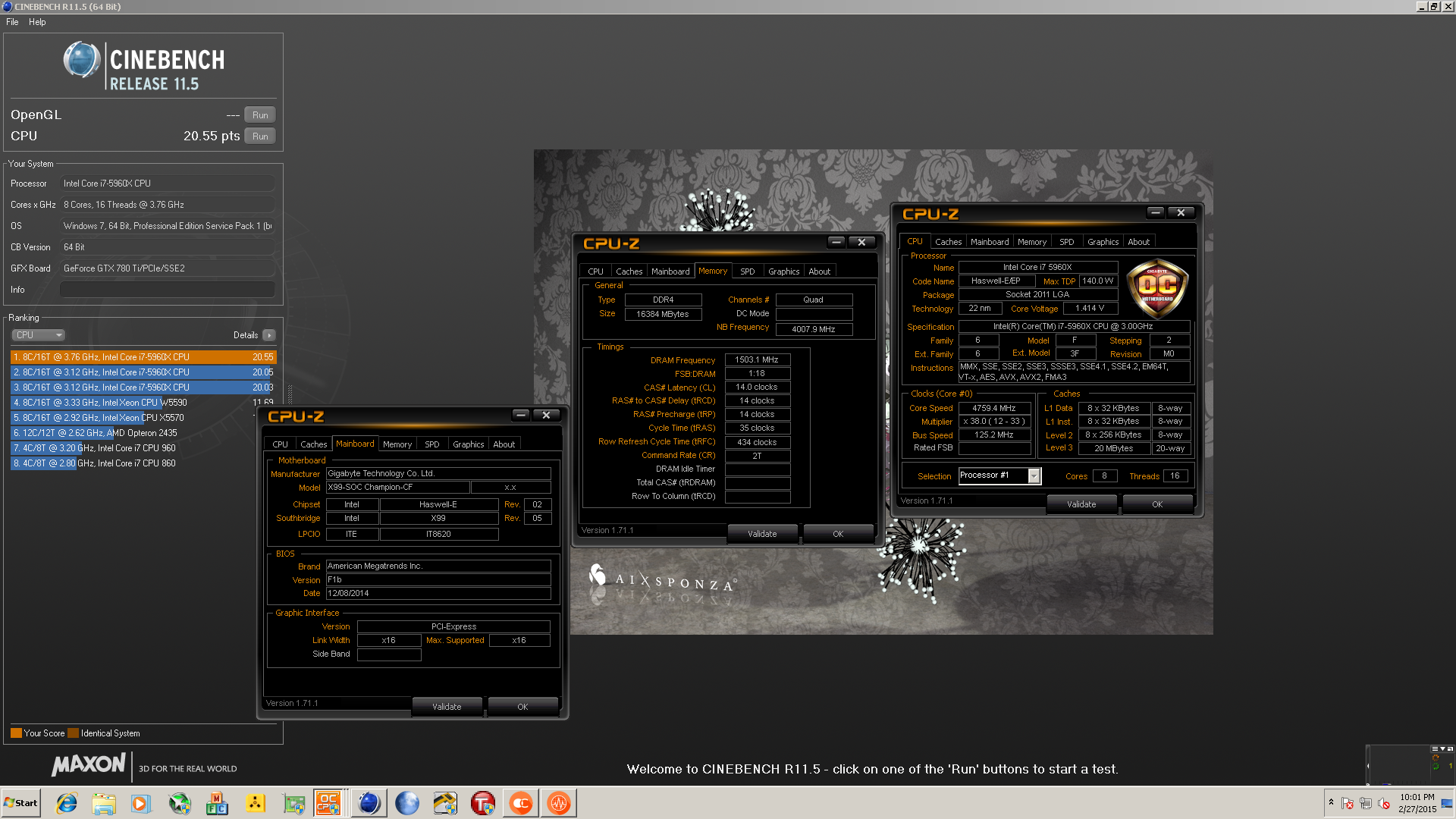Open Memory tab in the processor CPU-Z window
Viewport: 1456px width, 819px height.
(x=1031, y=242)
